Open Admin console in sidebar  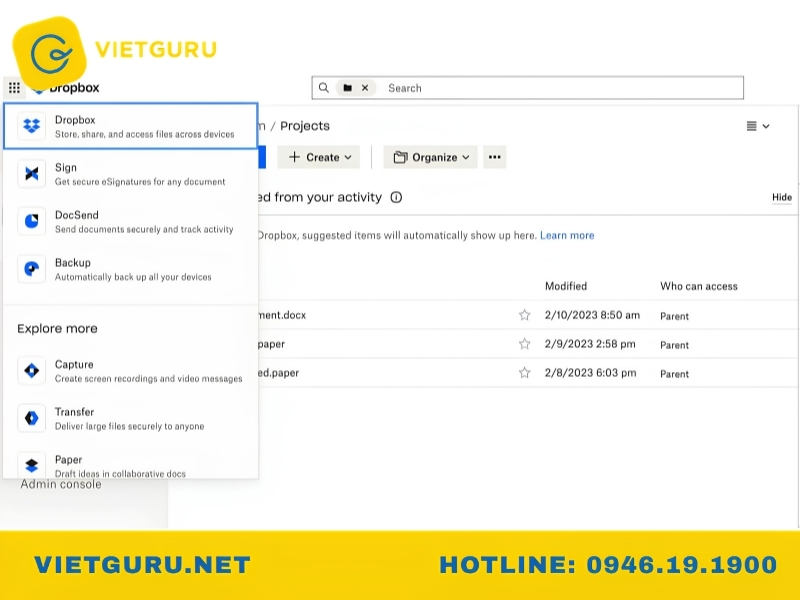tap(61, 485)
